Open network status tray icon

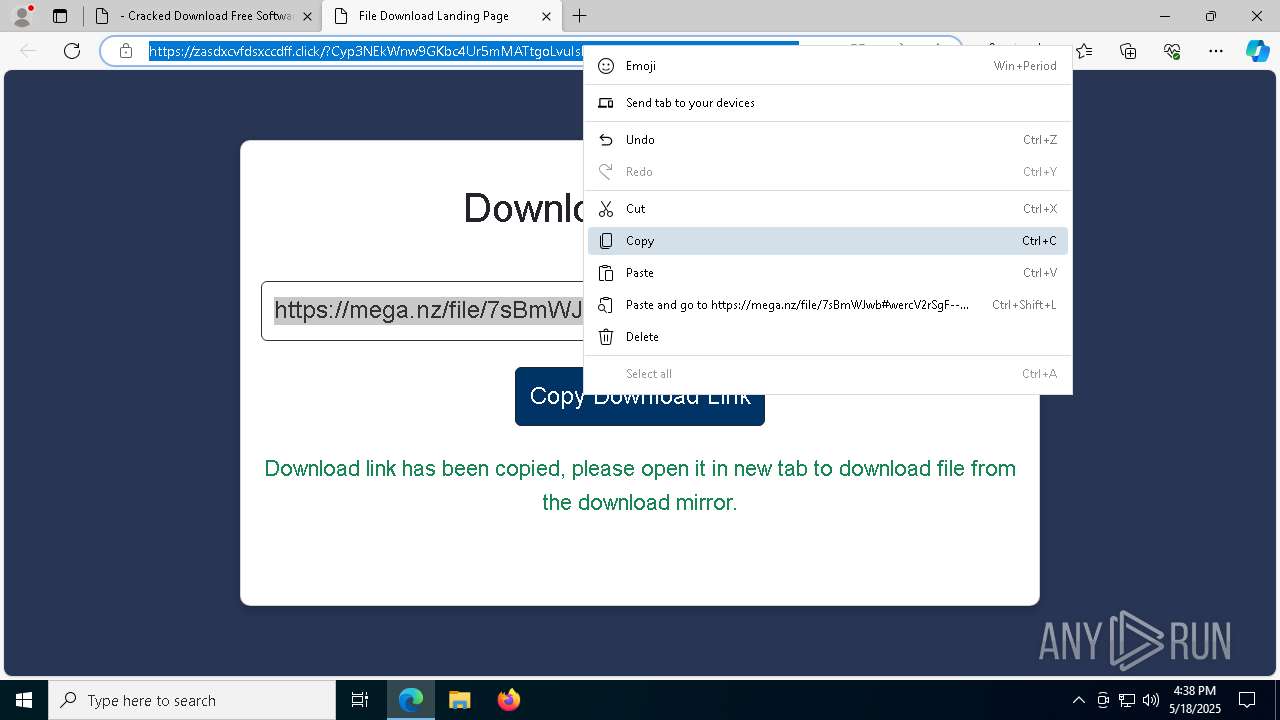1127,700
